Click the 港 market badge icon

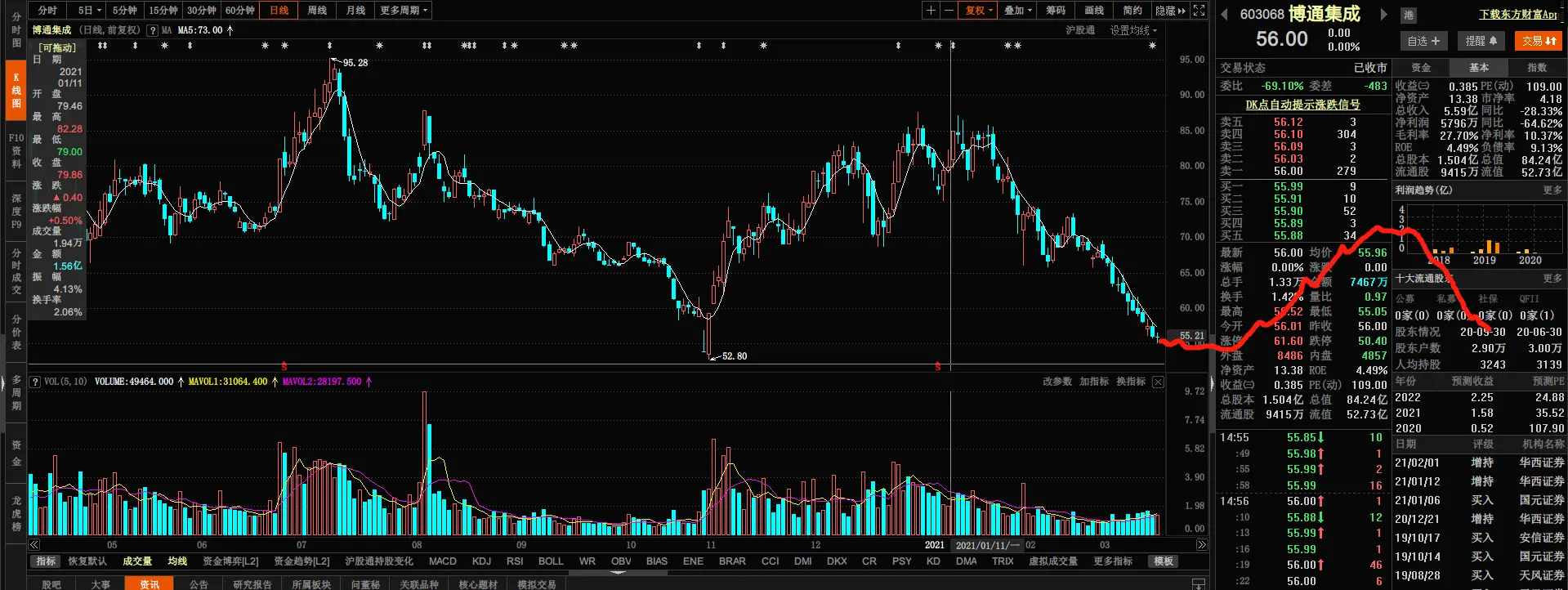[1408, 15]
